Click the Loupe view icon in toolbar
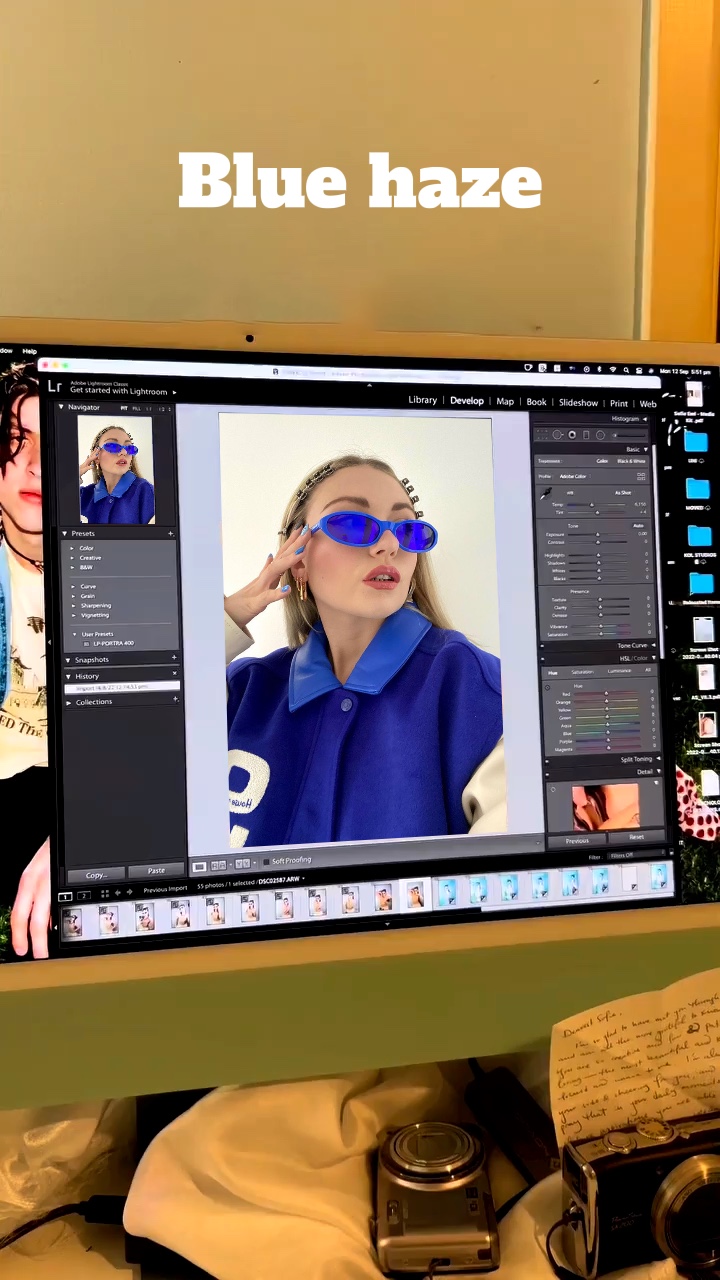 coord(199,865)
